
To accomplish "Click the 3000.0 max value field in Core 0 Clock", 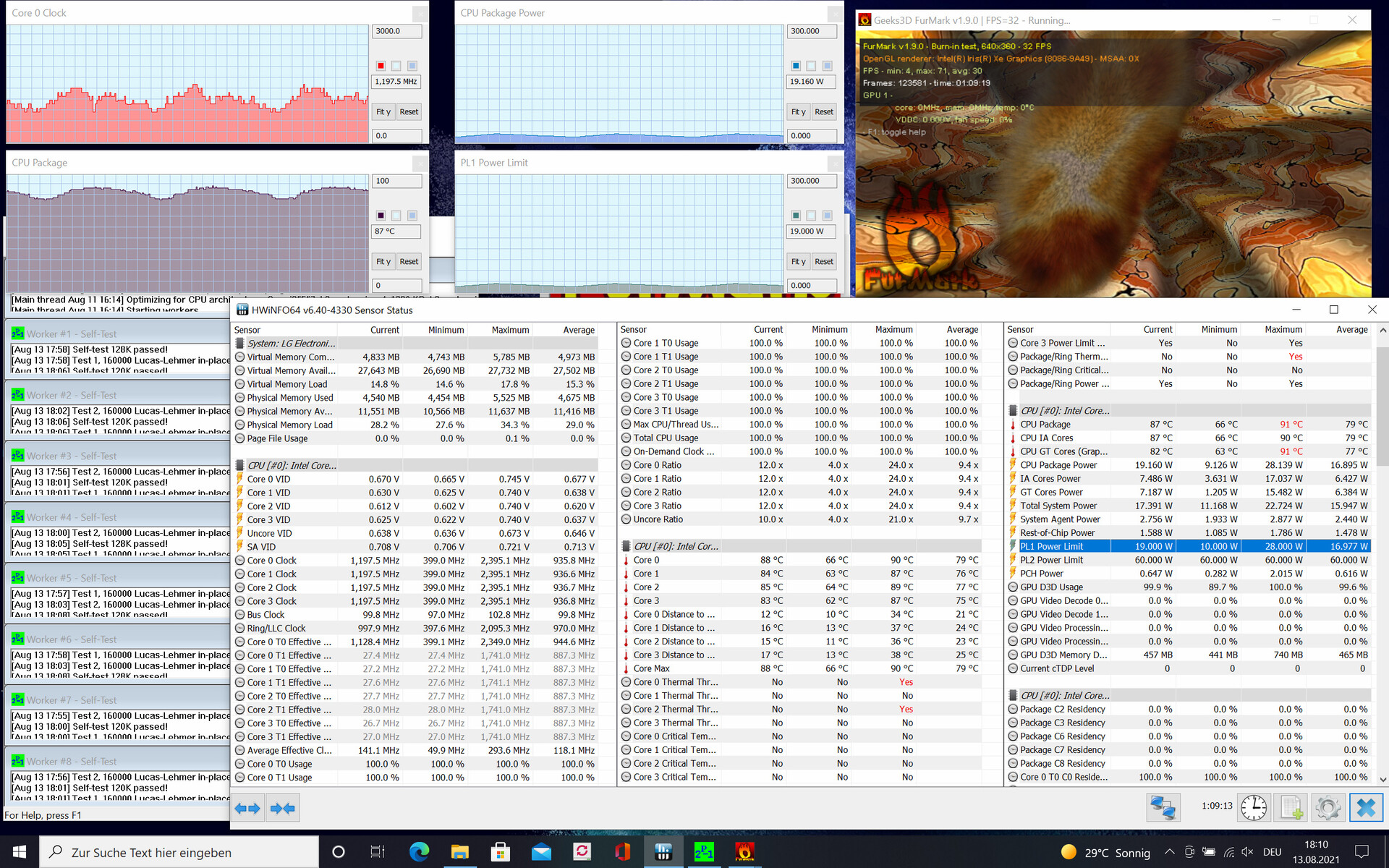I will pos(396,31).
